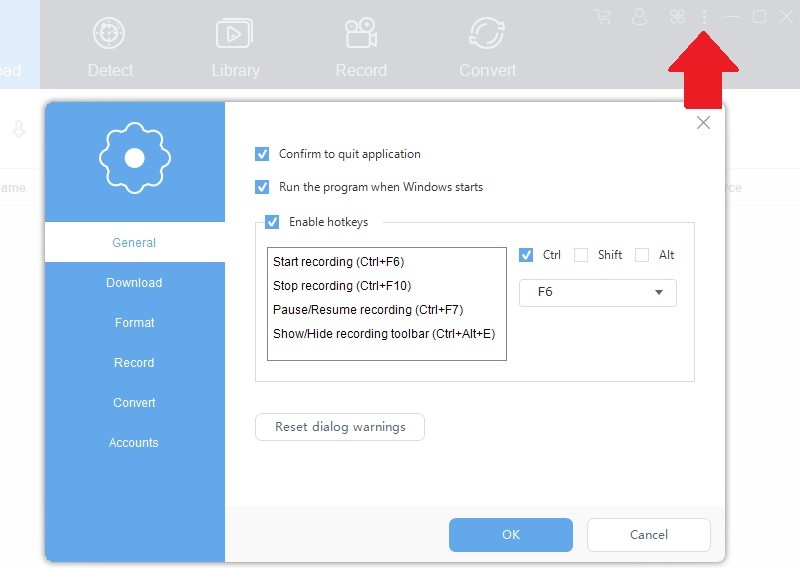This screenshot has width=800, height=568.
Task: Switch to the Download settings tab
Action: tap(134, 283)
